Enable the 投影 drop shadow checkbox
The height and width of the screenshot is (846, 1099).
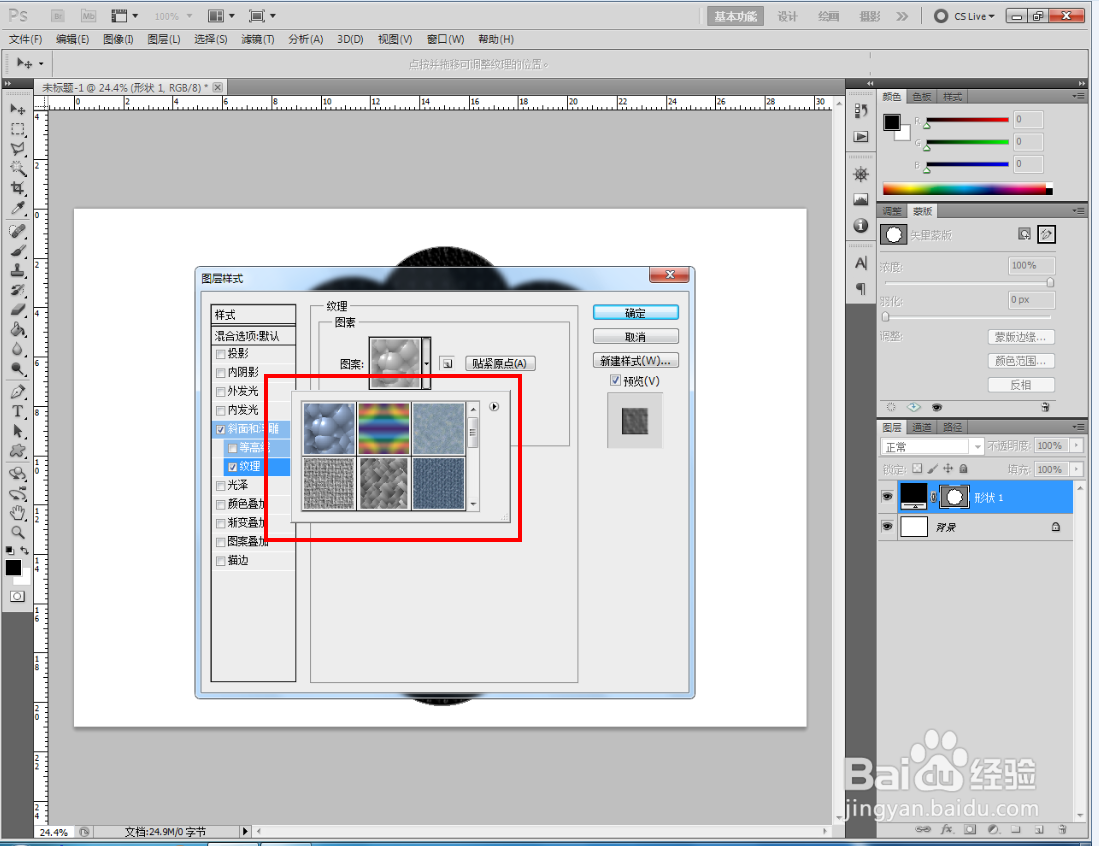[x=221, y=354]
